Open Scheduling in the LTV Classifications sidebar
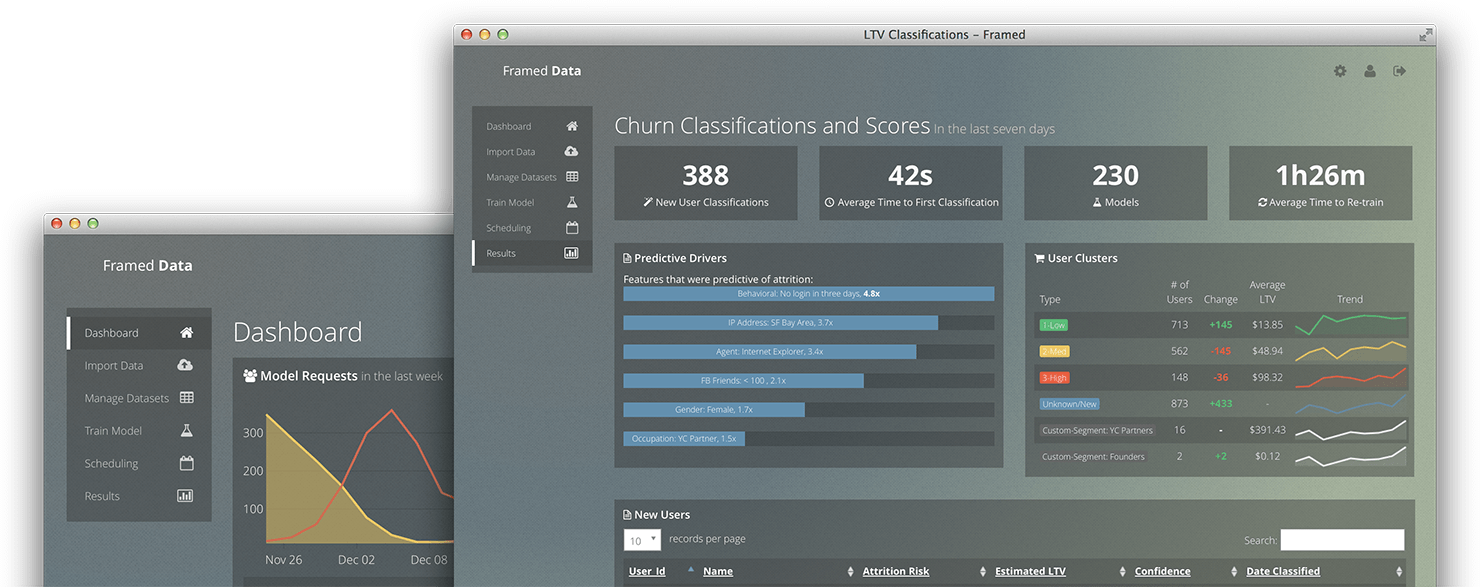Image resolution: width=1480 pixels, height=587 pixels. pos(532,228)
